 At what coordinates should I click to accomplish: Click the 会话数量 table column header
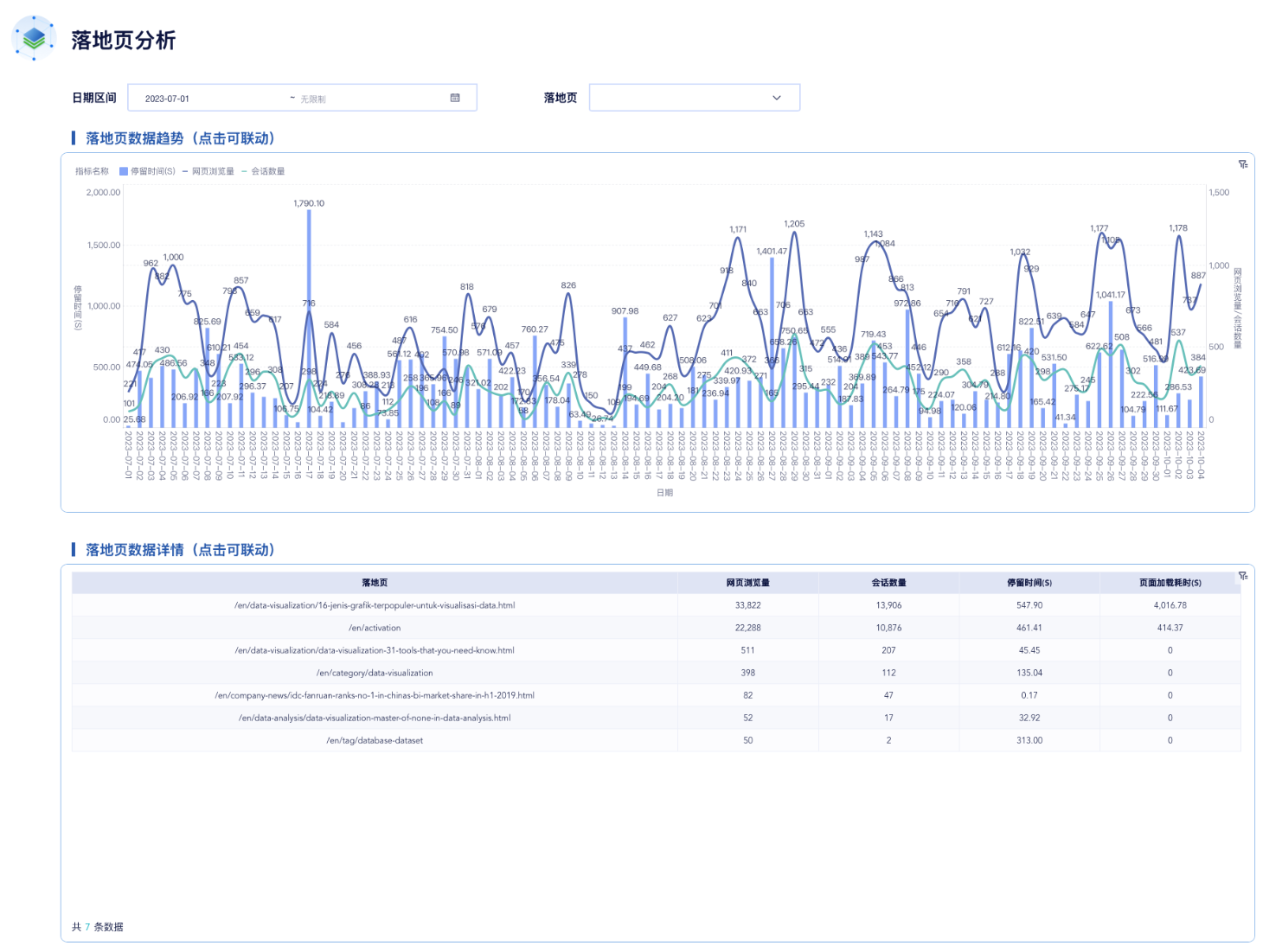[x=888, y=583]
